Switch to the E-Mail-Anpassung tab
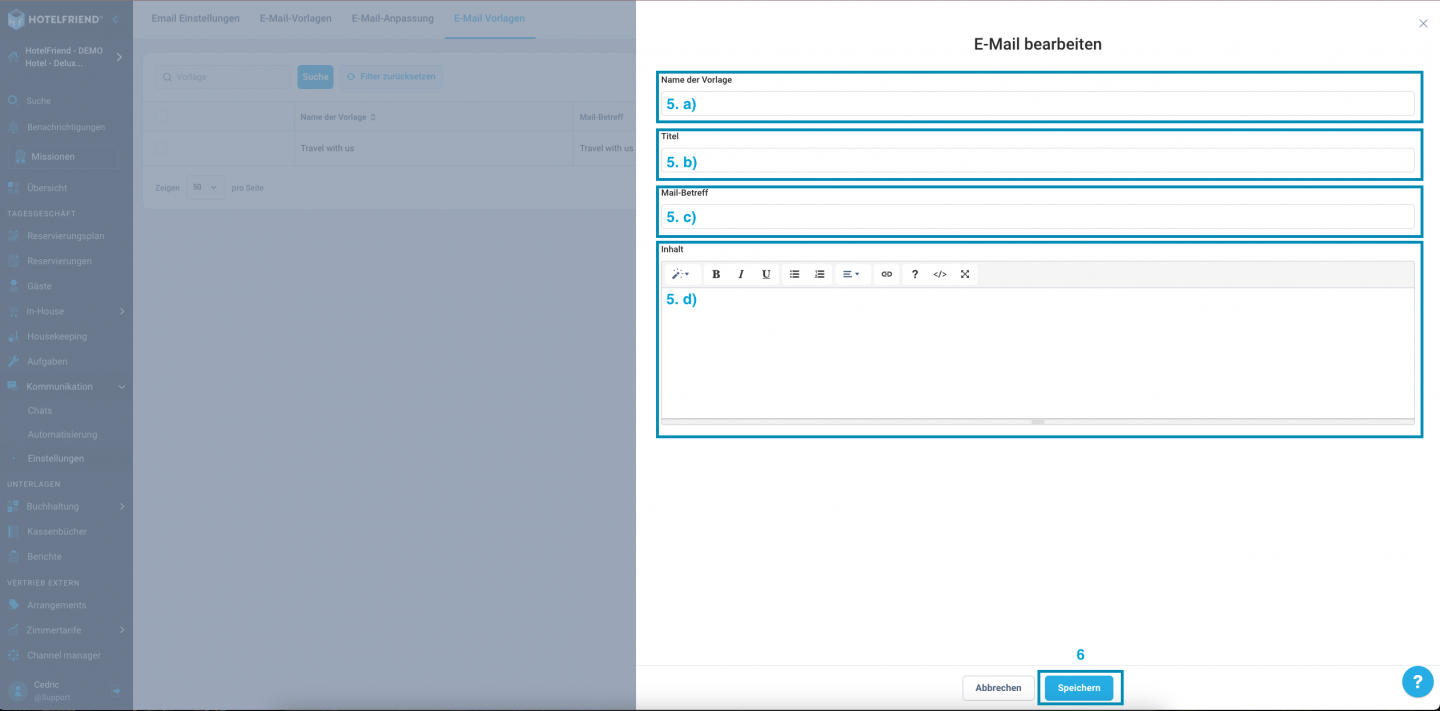Image resolution: width=1440 pixels, height=711 pixels. click(x=392, y=19)
